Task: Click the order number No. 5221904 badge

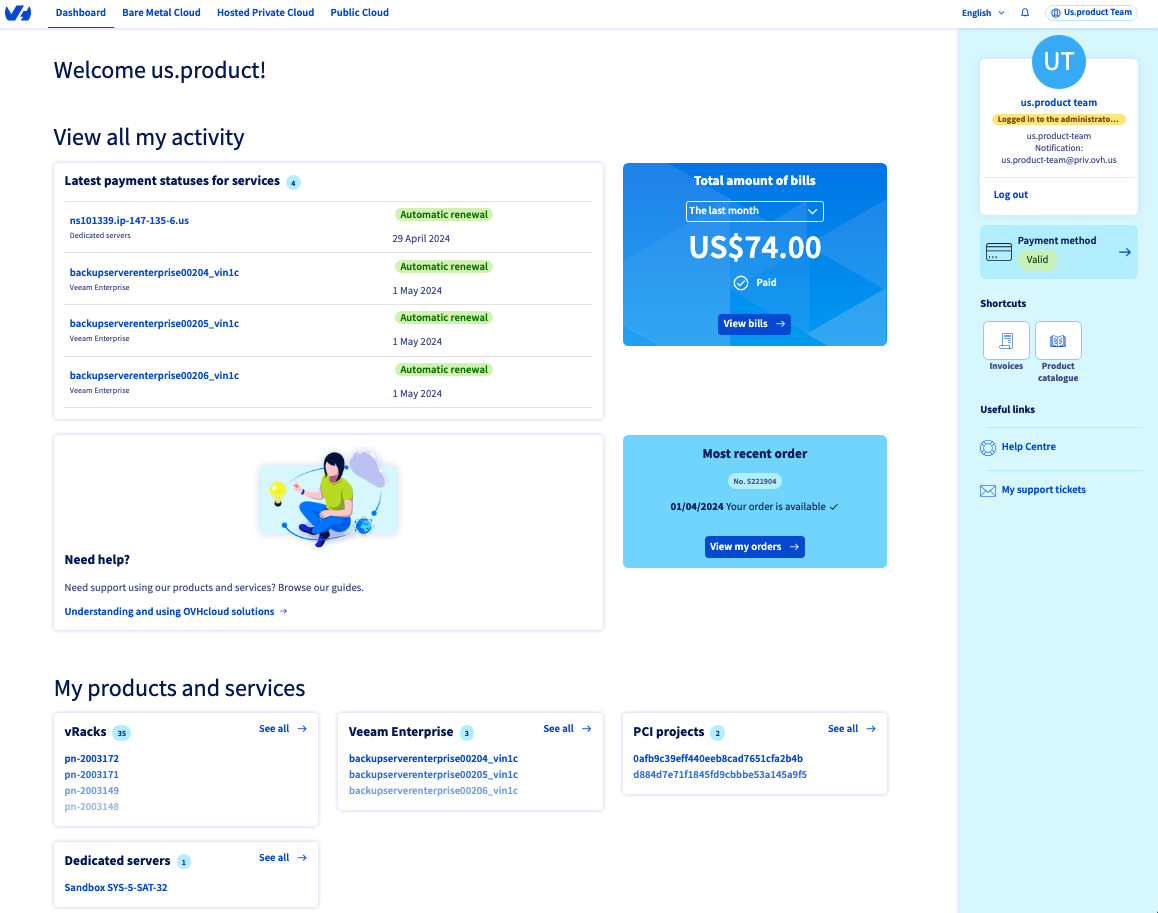Action: click(754, 481)
